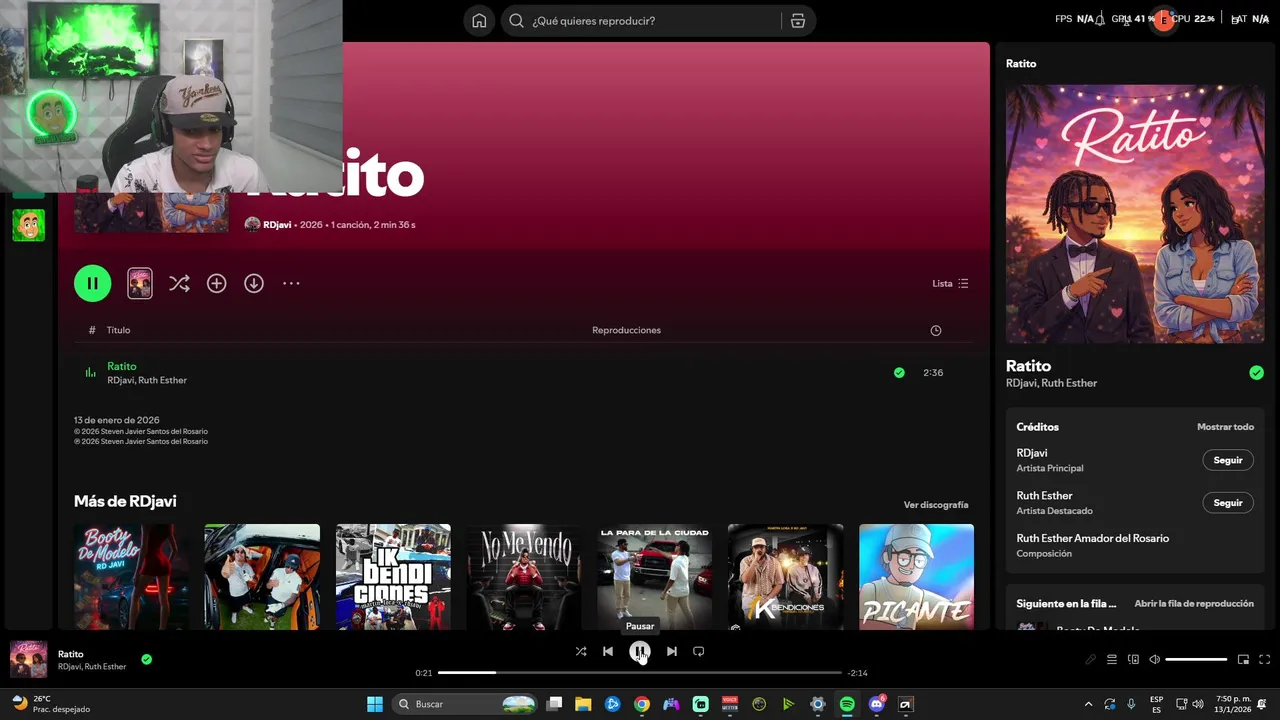Pause the album with the large green button
Screen dimensions: 1280x720
[92, 284]
